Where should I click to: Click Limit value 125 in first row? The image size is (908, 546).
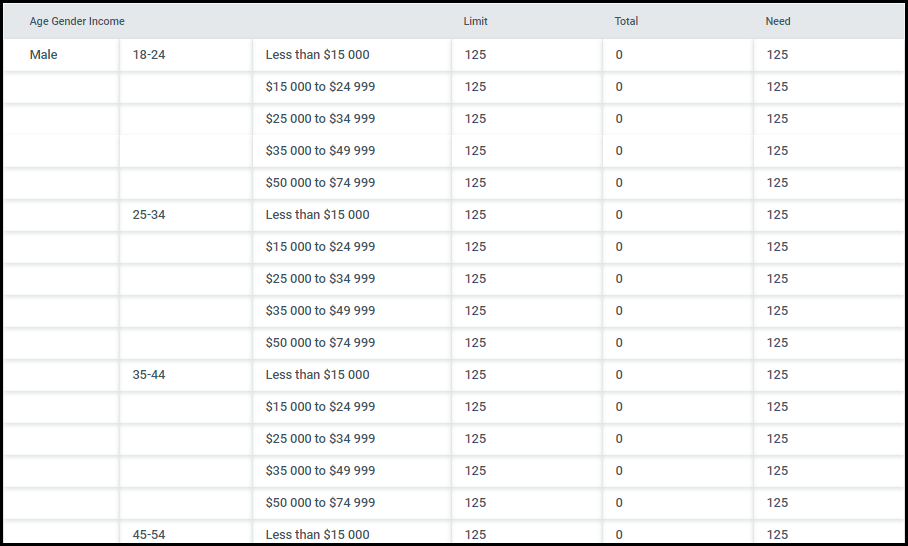coord(475,55)
